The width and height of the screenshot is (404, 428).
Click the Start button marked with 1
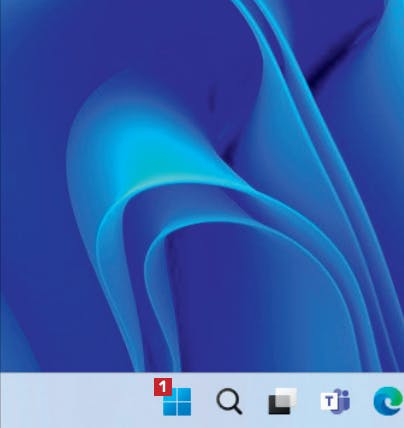[x=177, y=402]
